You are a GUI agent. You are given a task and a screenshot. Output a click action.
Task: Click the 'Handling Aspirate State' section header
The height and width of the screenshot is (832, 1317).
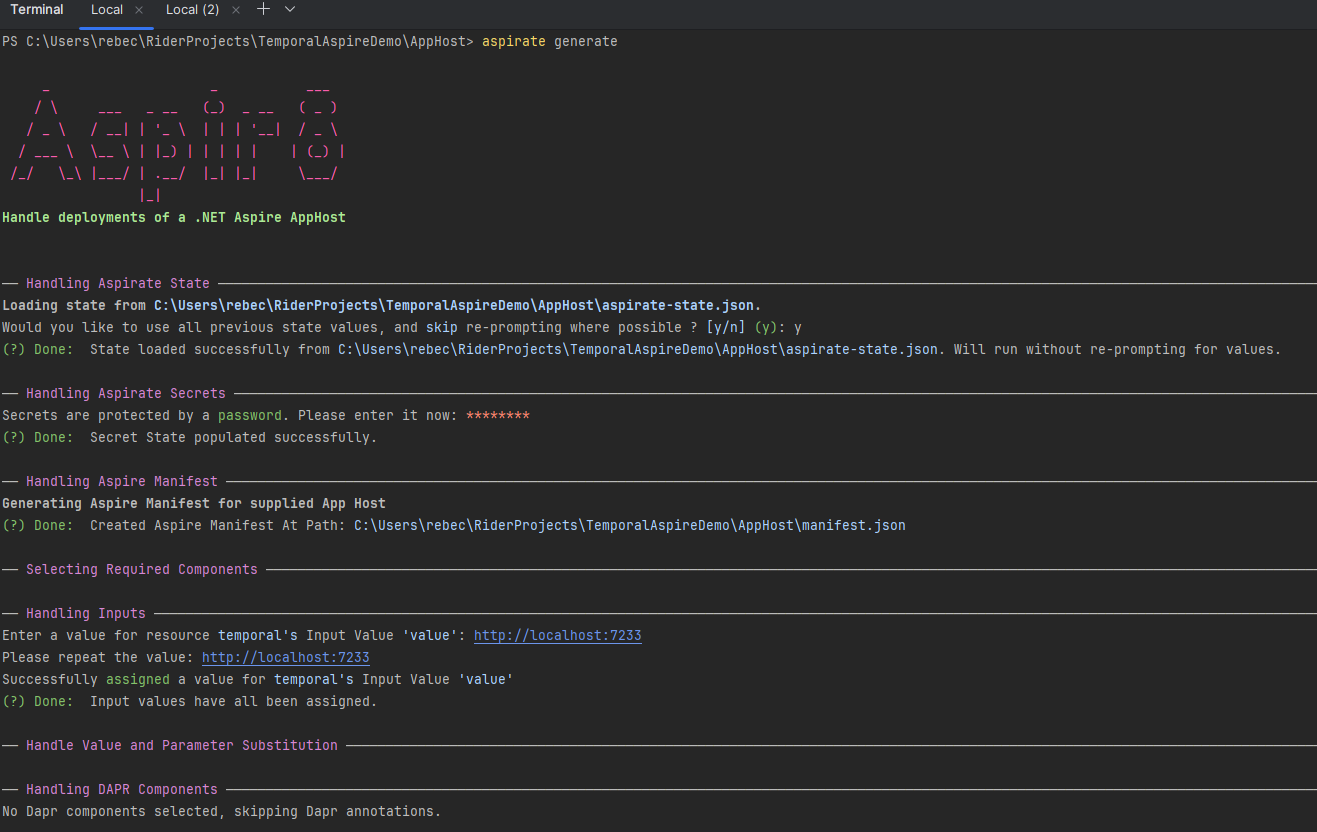(x=118, y=284)
